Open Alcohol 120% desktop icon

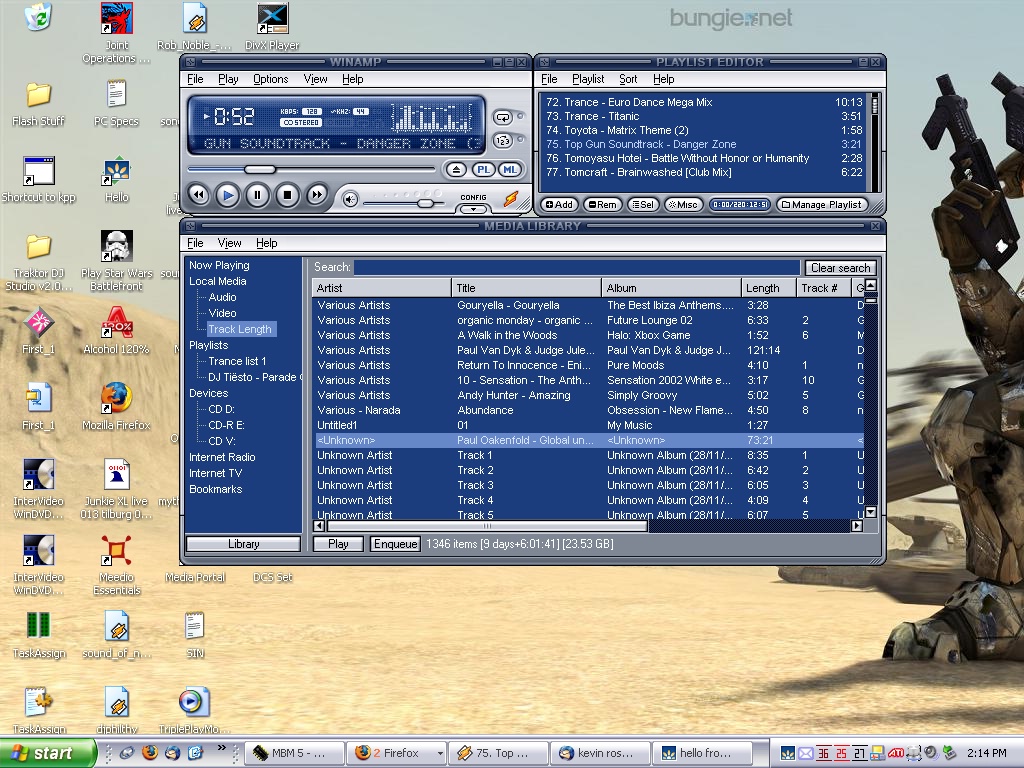116,330
